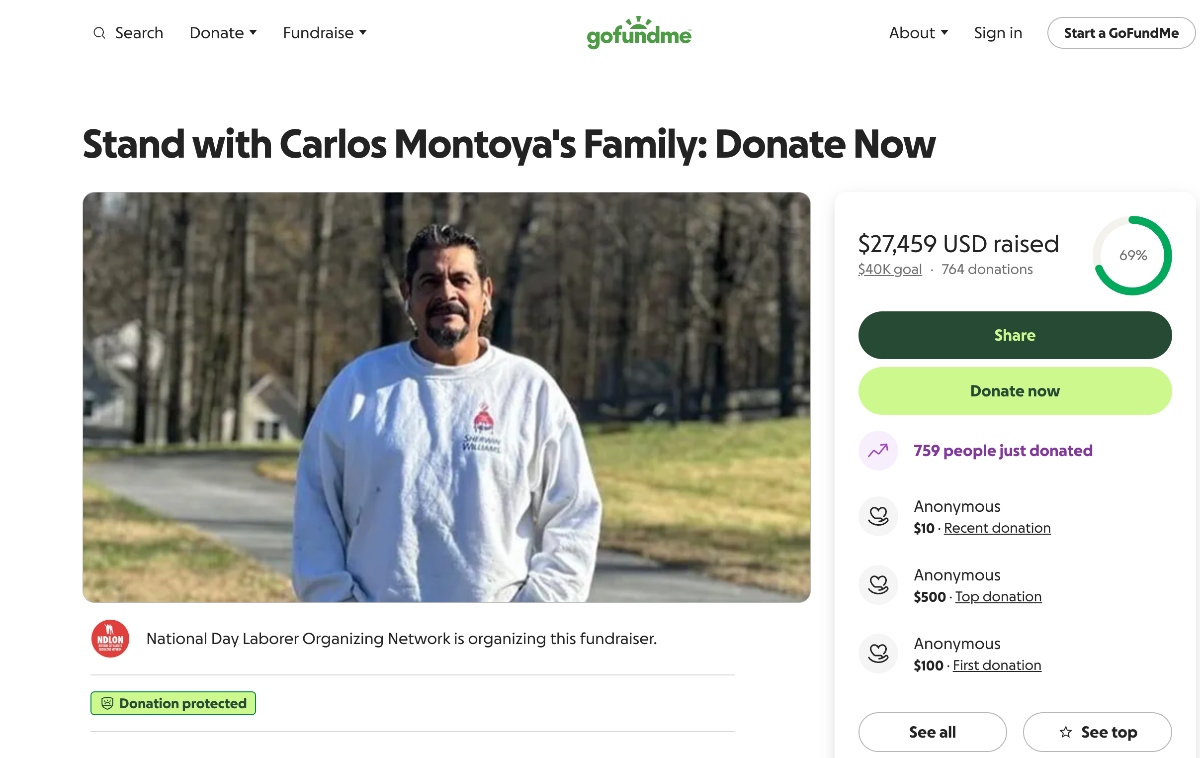1200x758 pixels.
Task: Click the search magnifier icon
Action: pos(99,33)
